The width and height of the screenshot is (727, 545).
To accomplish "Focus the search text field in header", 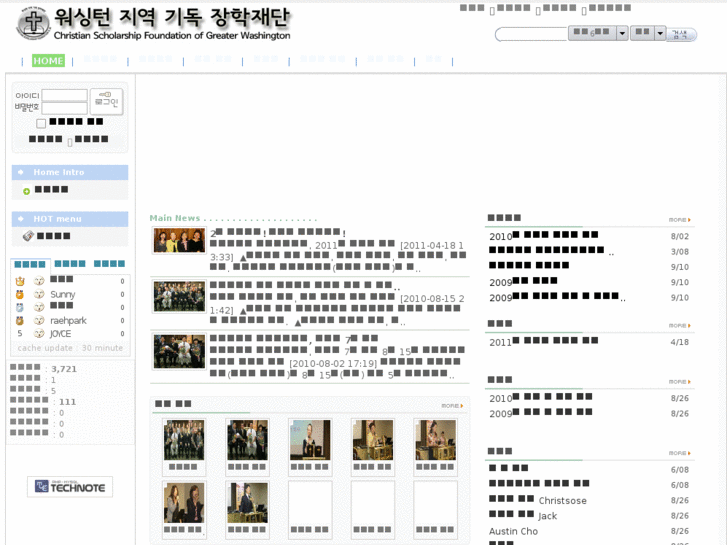I will tap(531, 34).
